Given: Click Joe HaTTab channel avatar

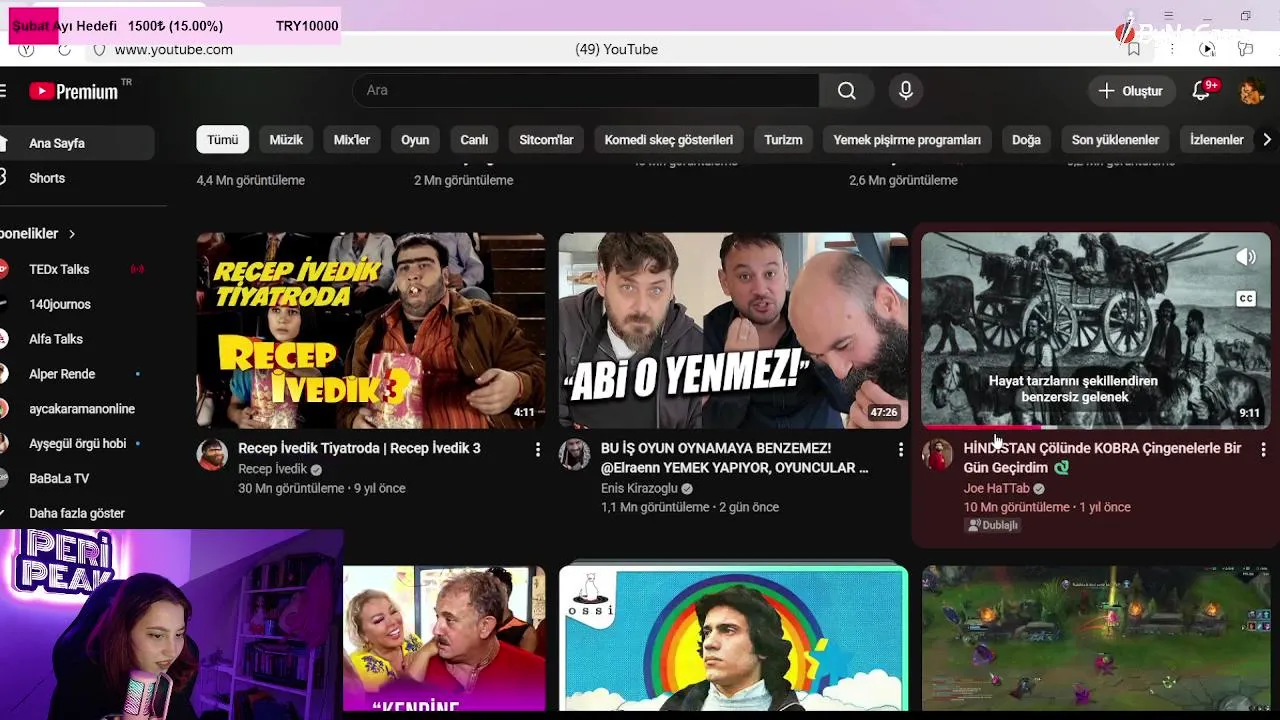Looking at the screenshot, I should click(937, 454).
